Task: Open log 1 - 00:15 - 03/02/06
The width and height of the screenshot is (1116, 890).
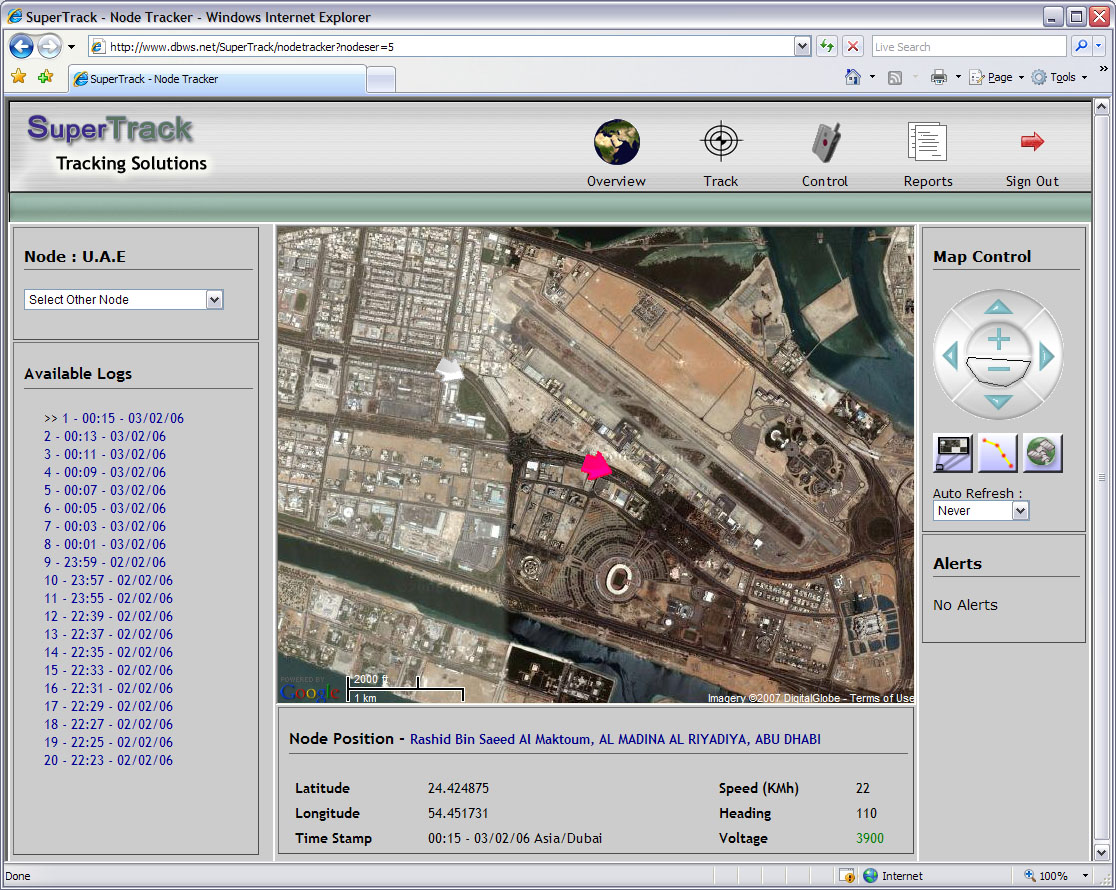Action: click(122, 418)
